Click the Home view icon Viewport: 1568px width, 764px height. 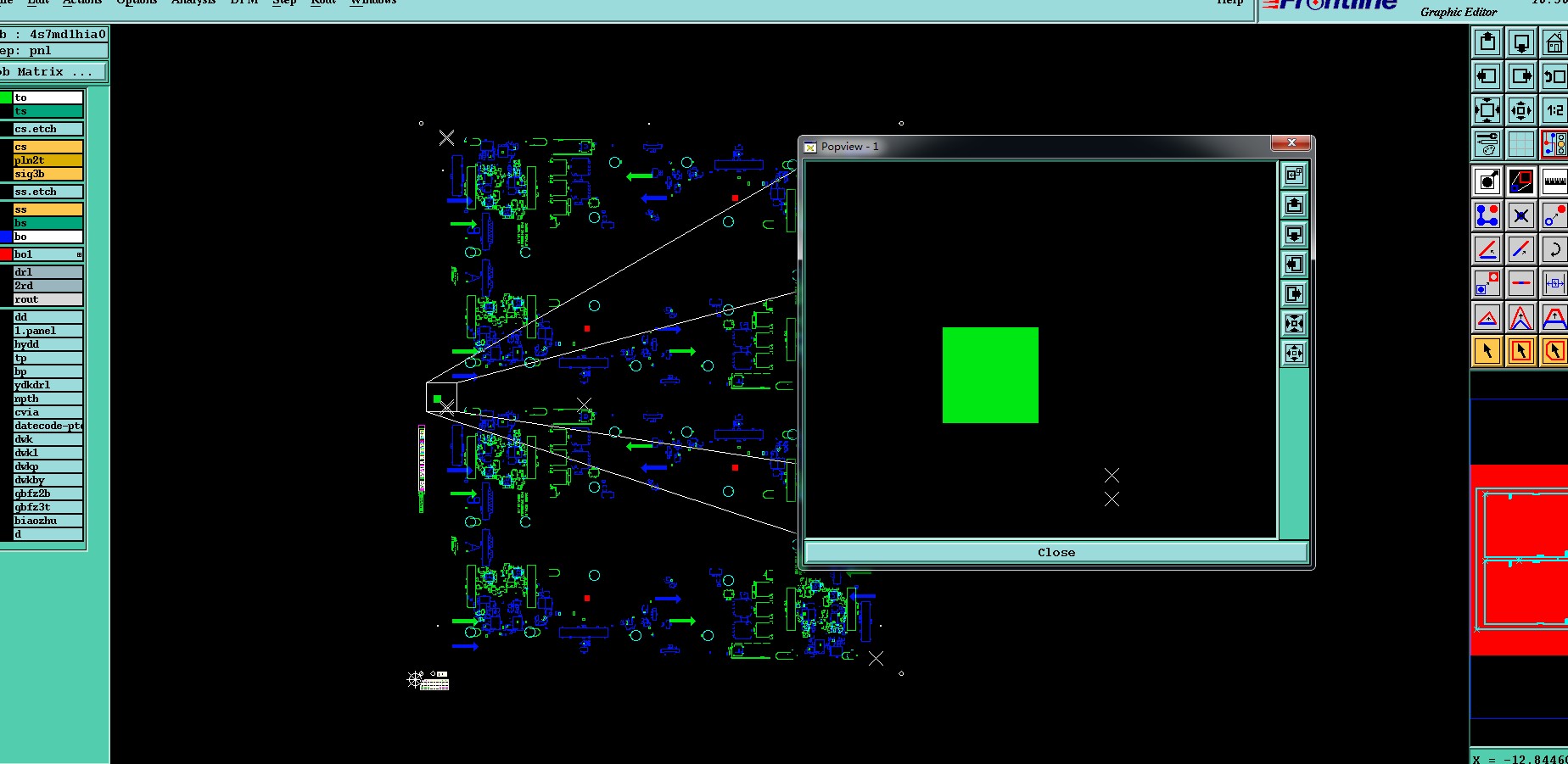(1554, 42)
